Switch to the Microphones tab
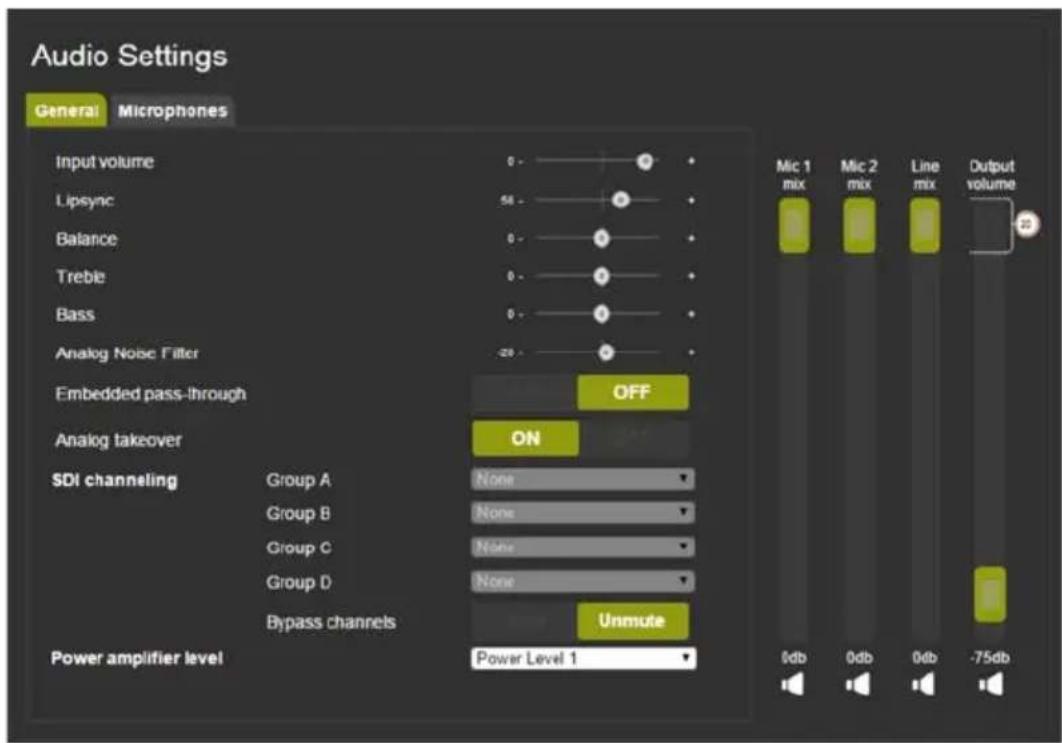Image resolution: width=1062 pixels, height=743 pixels. [x=173, y=111]
